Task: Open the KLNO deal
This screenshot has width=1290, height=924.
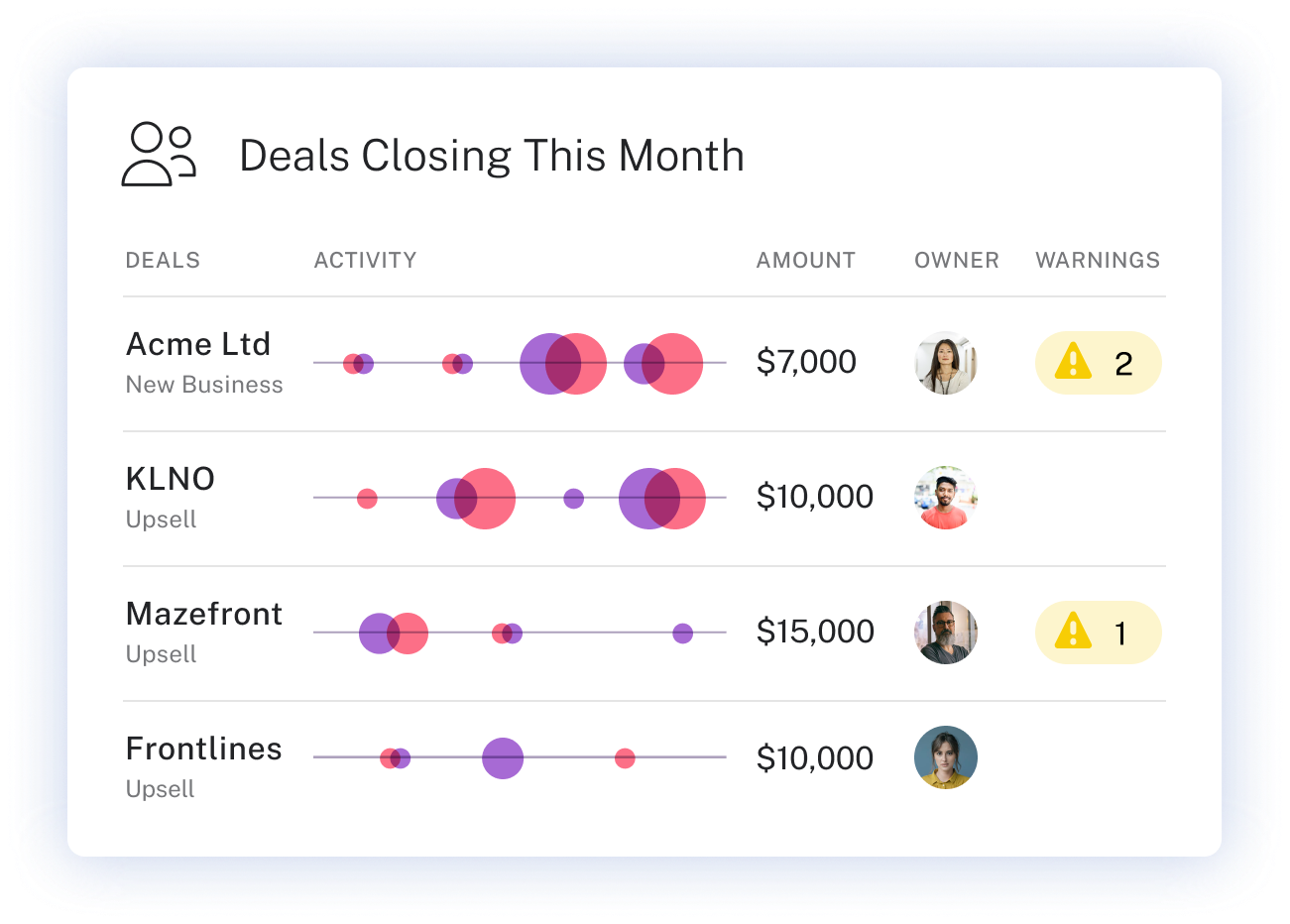Action: (x=171, y=479)
